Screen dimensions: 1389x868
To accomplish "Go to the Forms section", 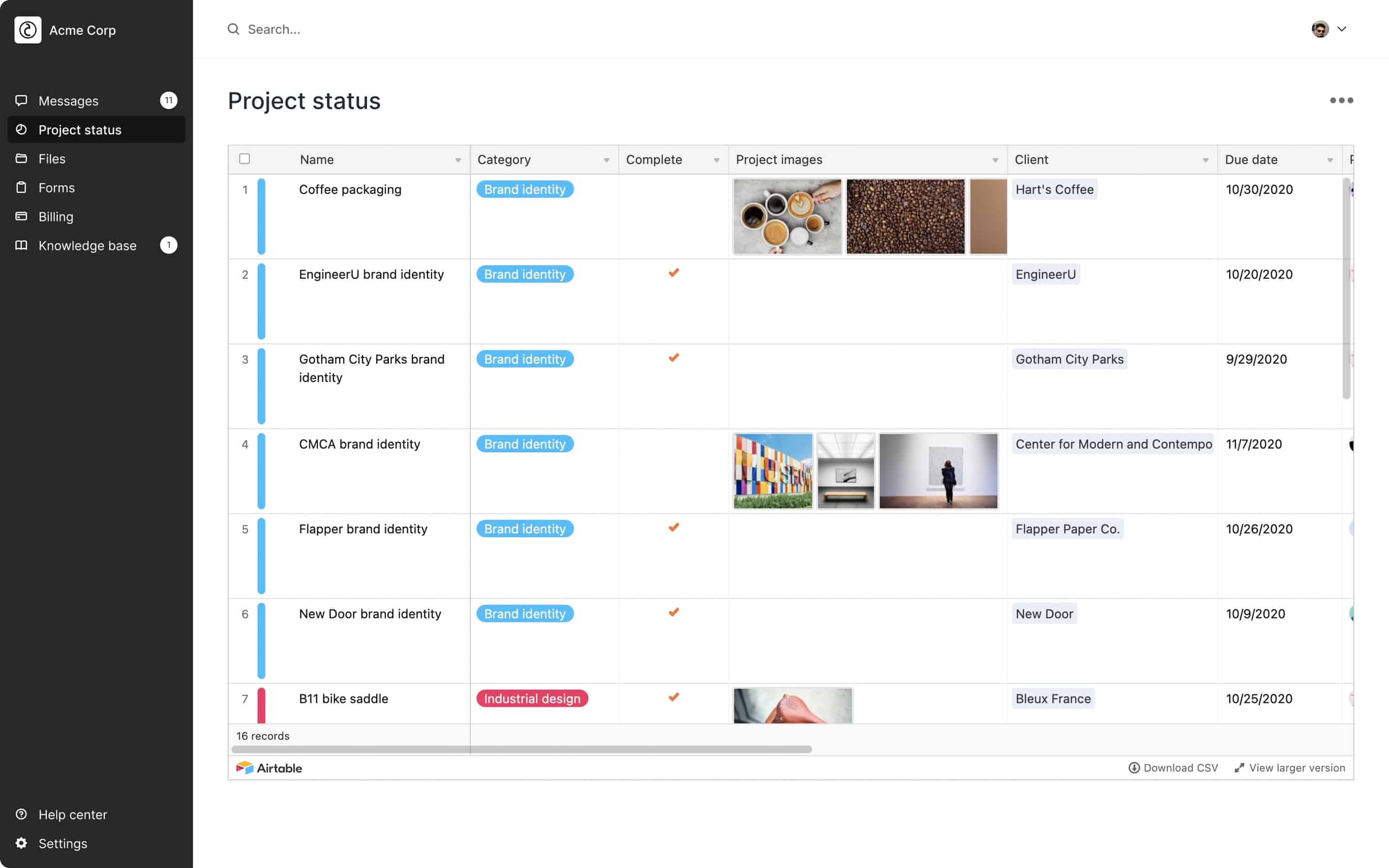I will 56,187.
